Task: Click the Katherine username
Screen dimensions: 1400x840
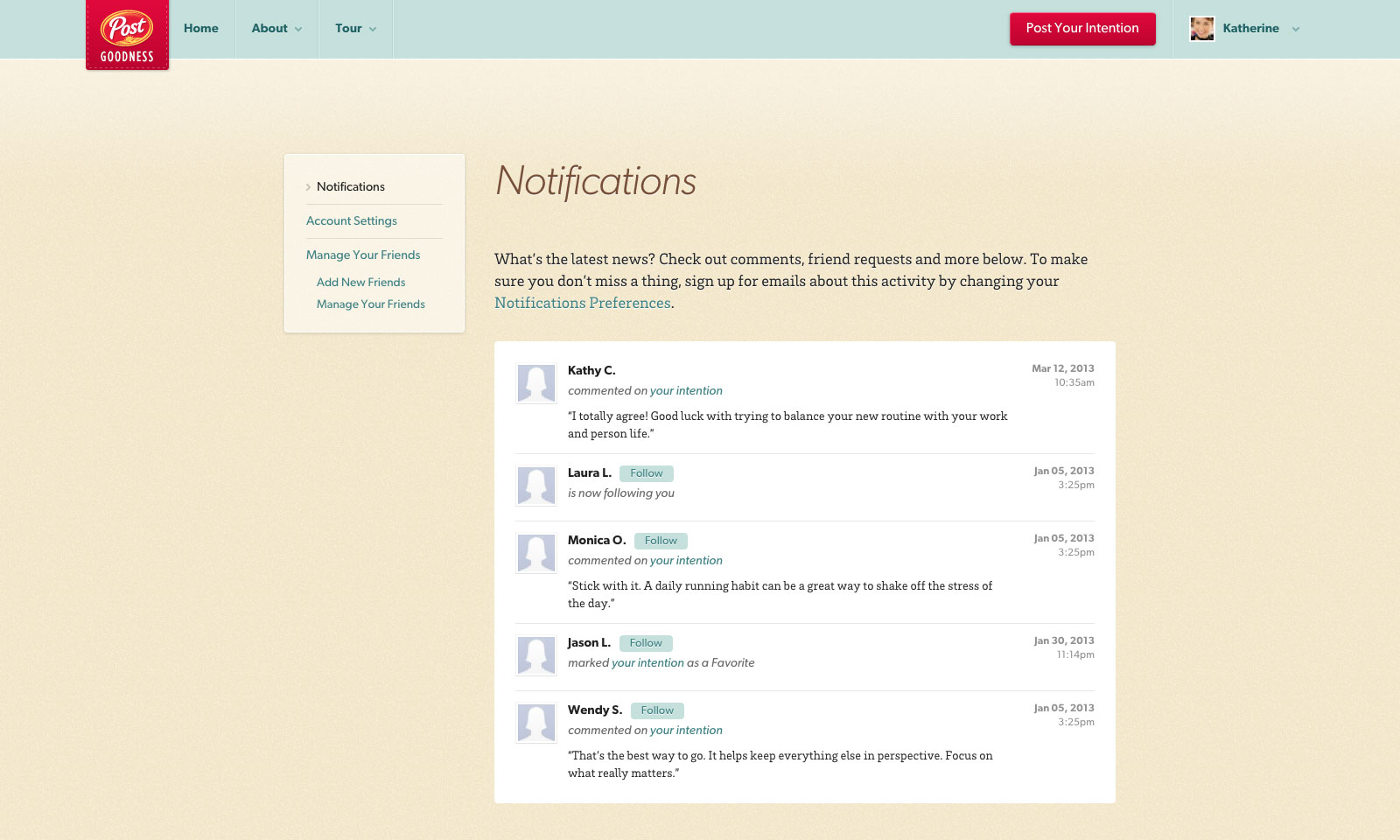Action: [x=1250, y=28]
